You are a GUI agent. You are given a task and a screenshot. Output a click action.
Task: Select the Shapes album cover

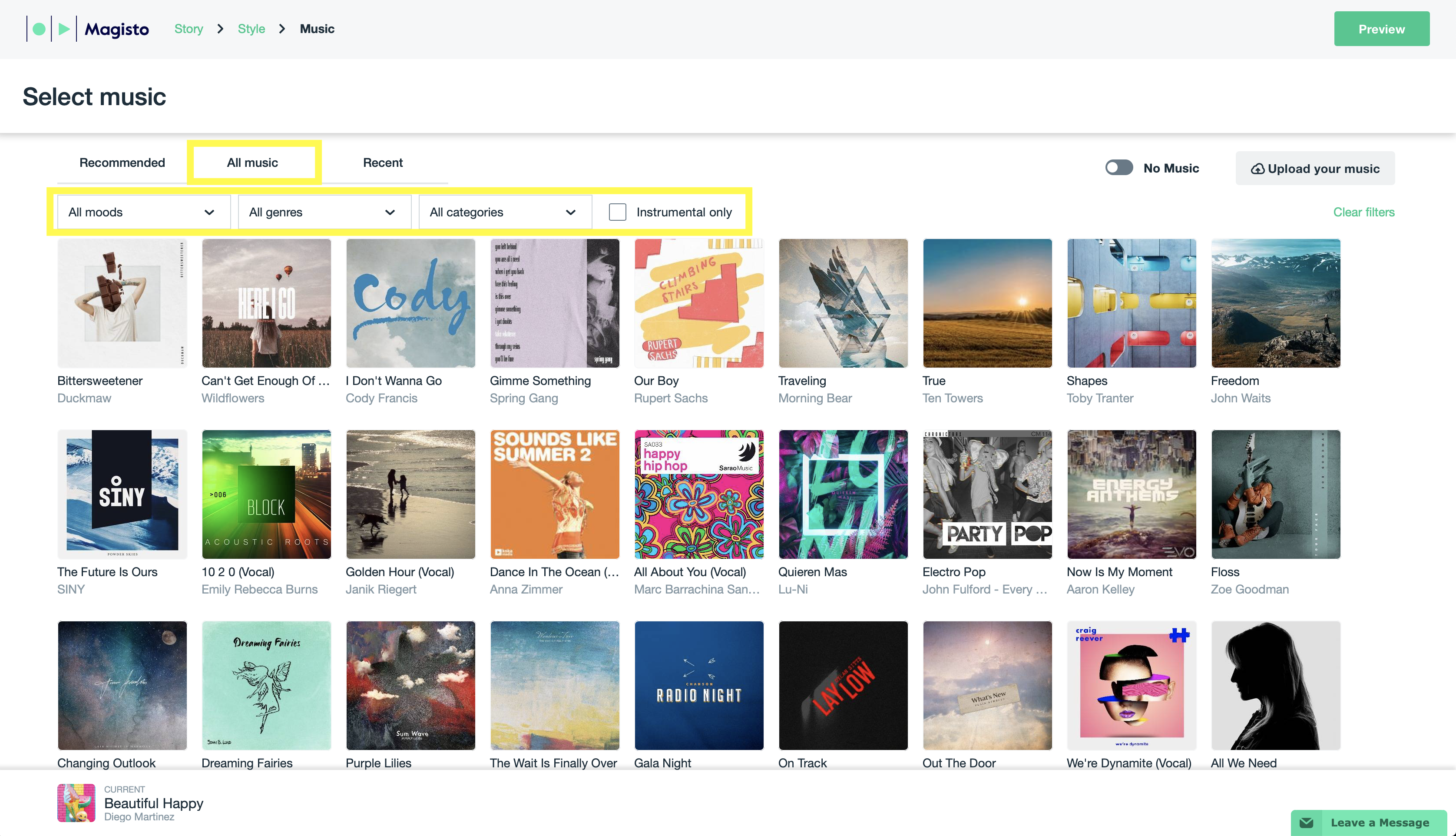tap(1131, 303)
